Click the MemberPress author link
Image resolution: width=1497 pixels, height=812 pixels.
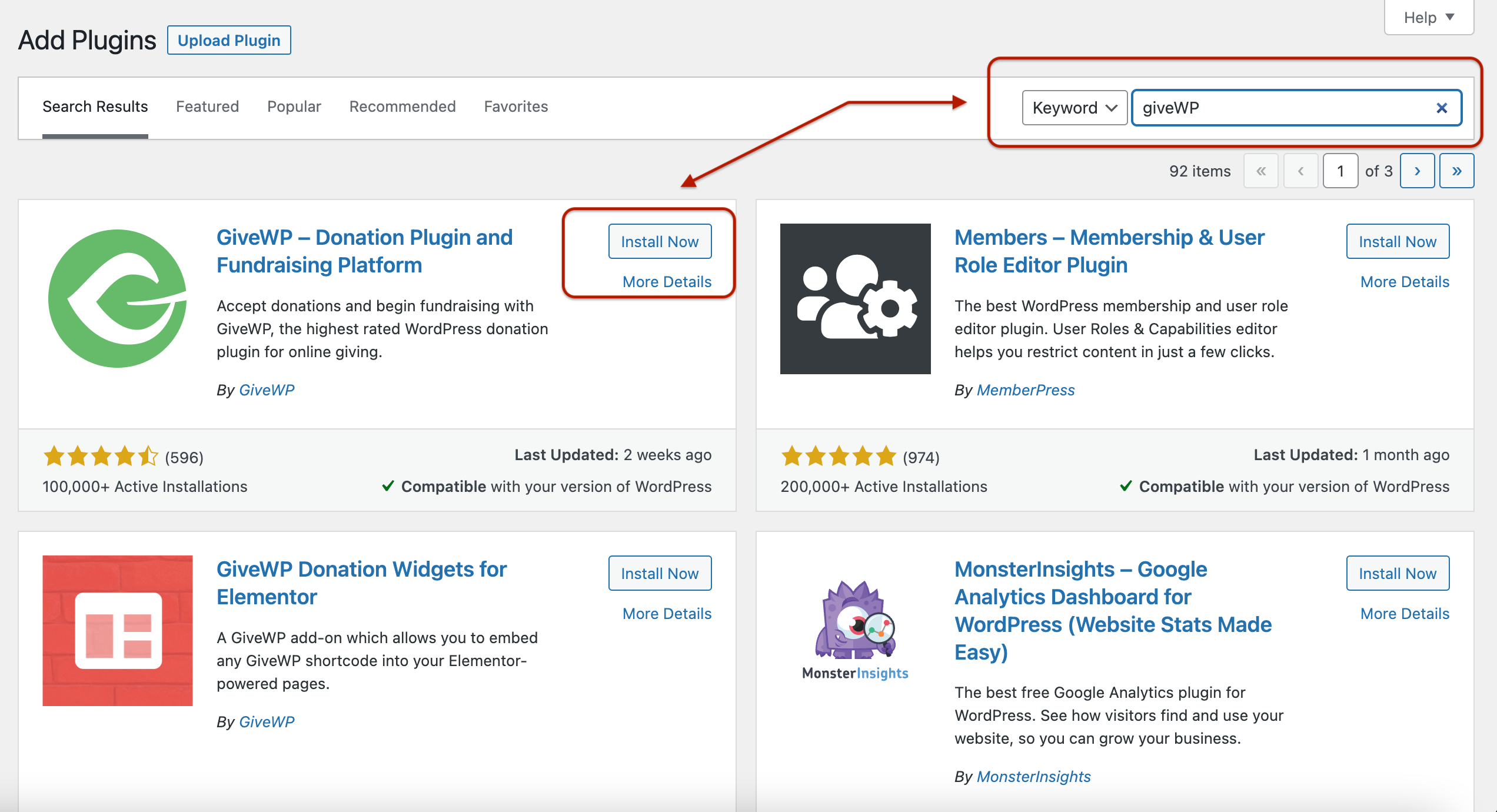coord(1026,390)
